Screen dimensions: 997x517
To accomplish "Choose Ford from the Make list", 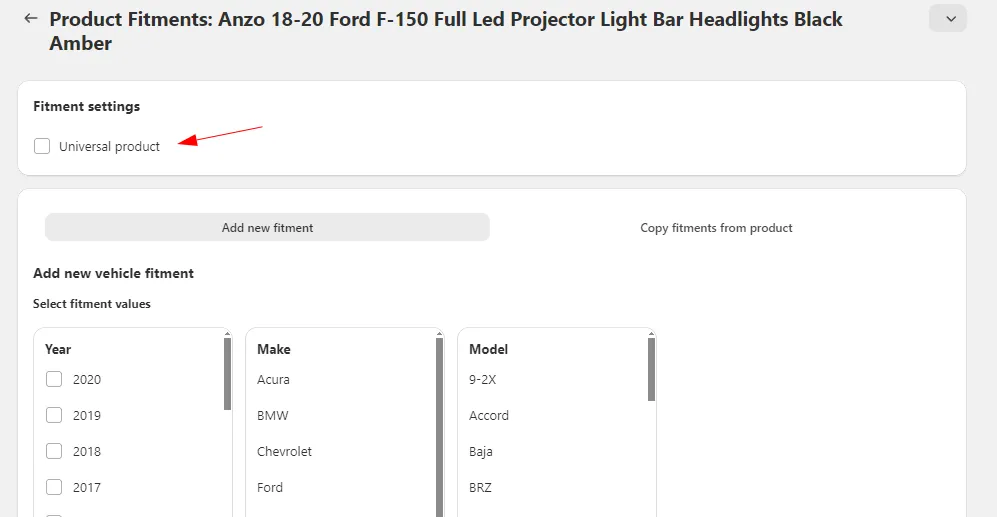I will [270, 488].
